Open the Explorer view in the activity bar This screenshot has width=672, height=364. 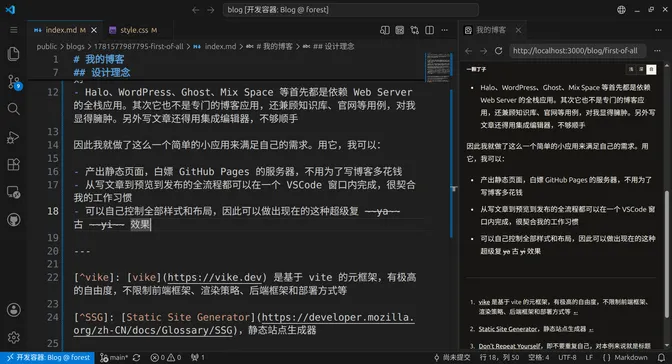[x=13, y=54]
